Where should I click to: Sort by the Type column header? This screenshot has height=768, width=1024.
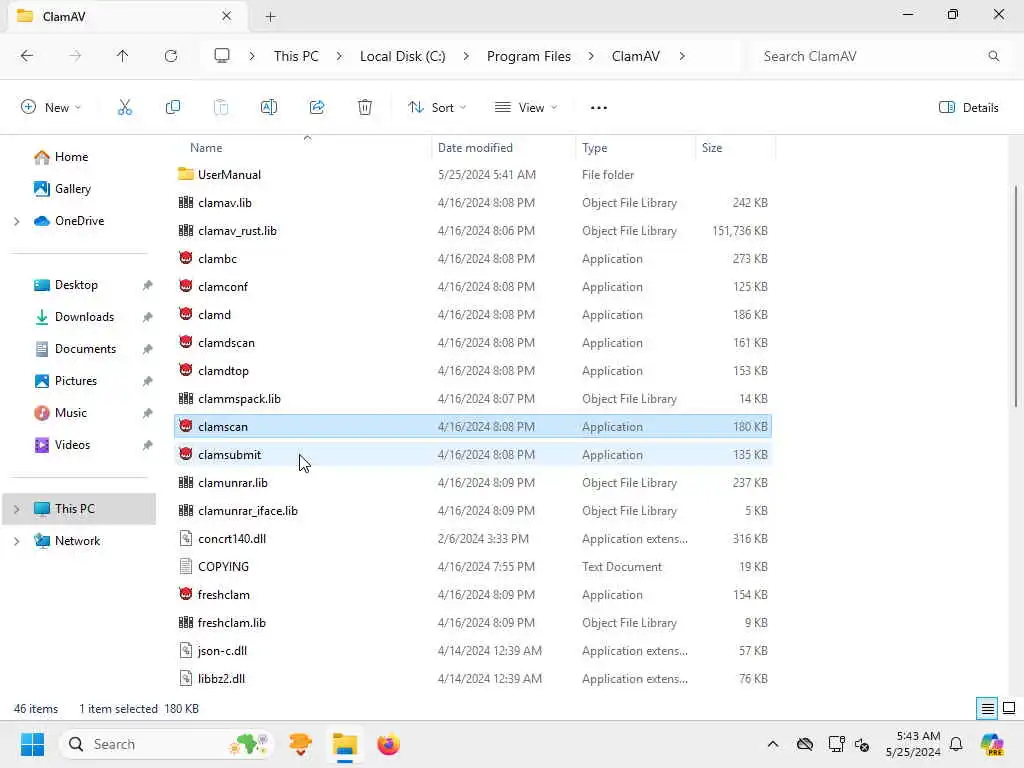click(x=594, y=148)
